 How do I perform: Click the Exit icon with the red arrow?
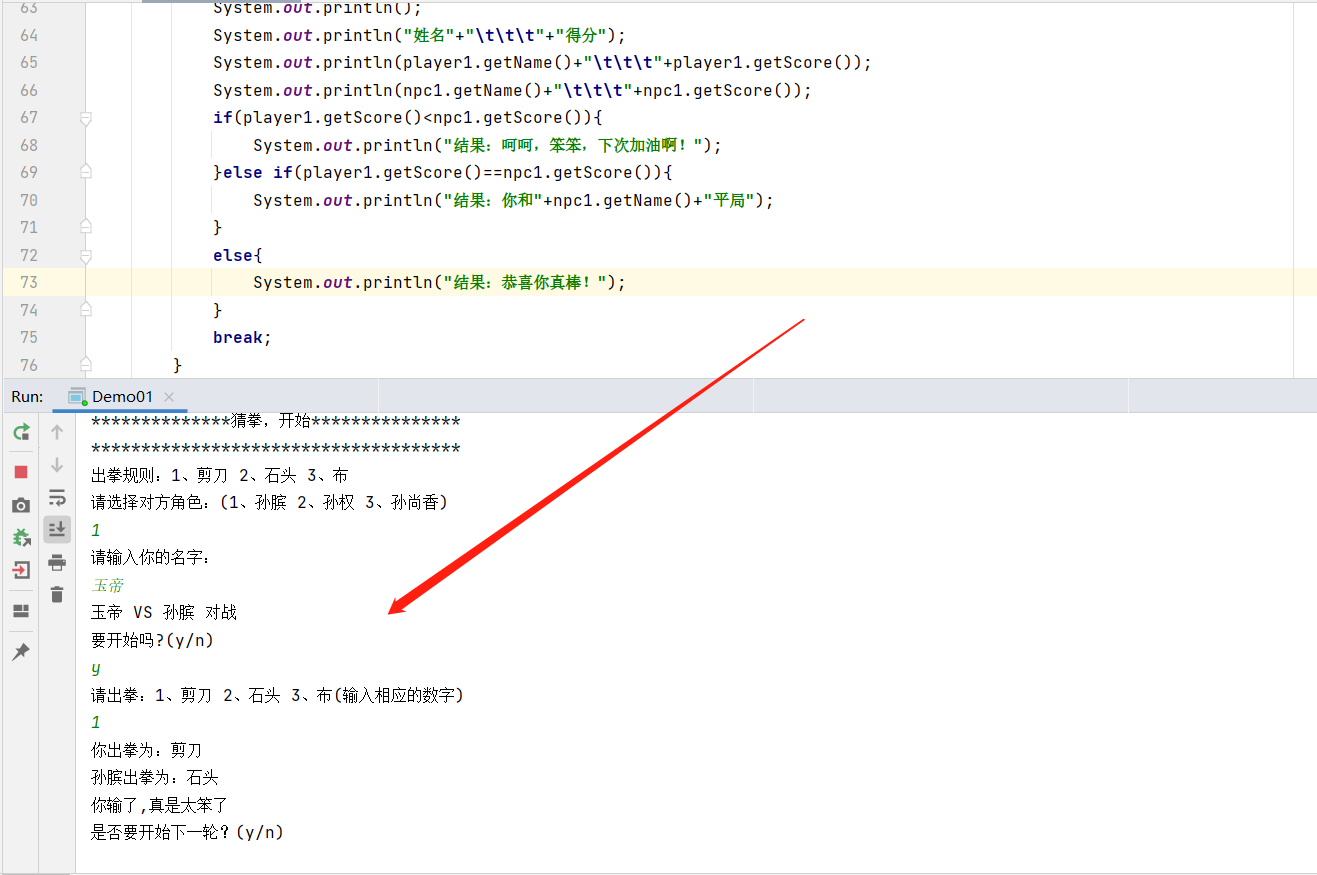pyautogui.click(x=21, y=571)
